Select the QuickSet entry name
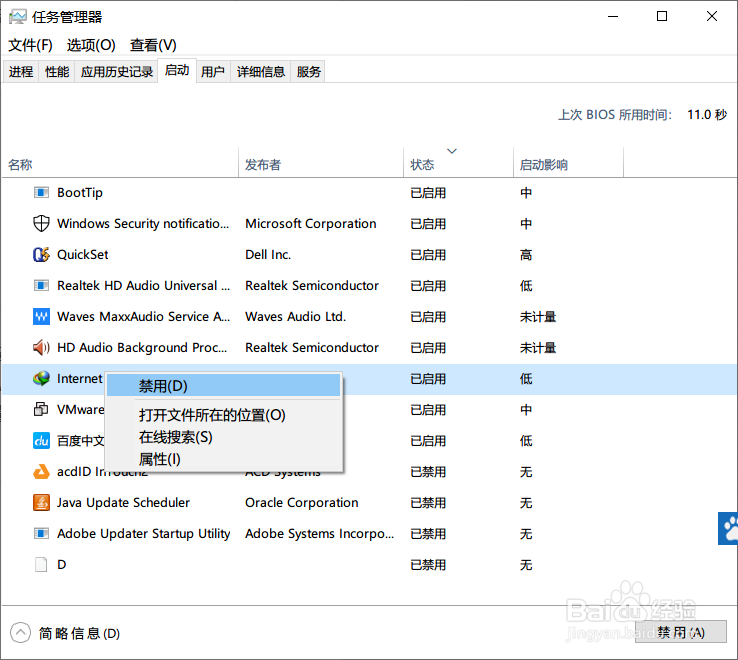 [x=83, y=255]
